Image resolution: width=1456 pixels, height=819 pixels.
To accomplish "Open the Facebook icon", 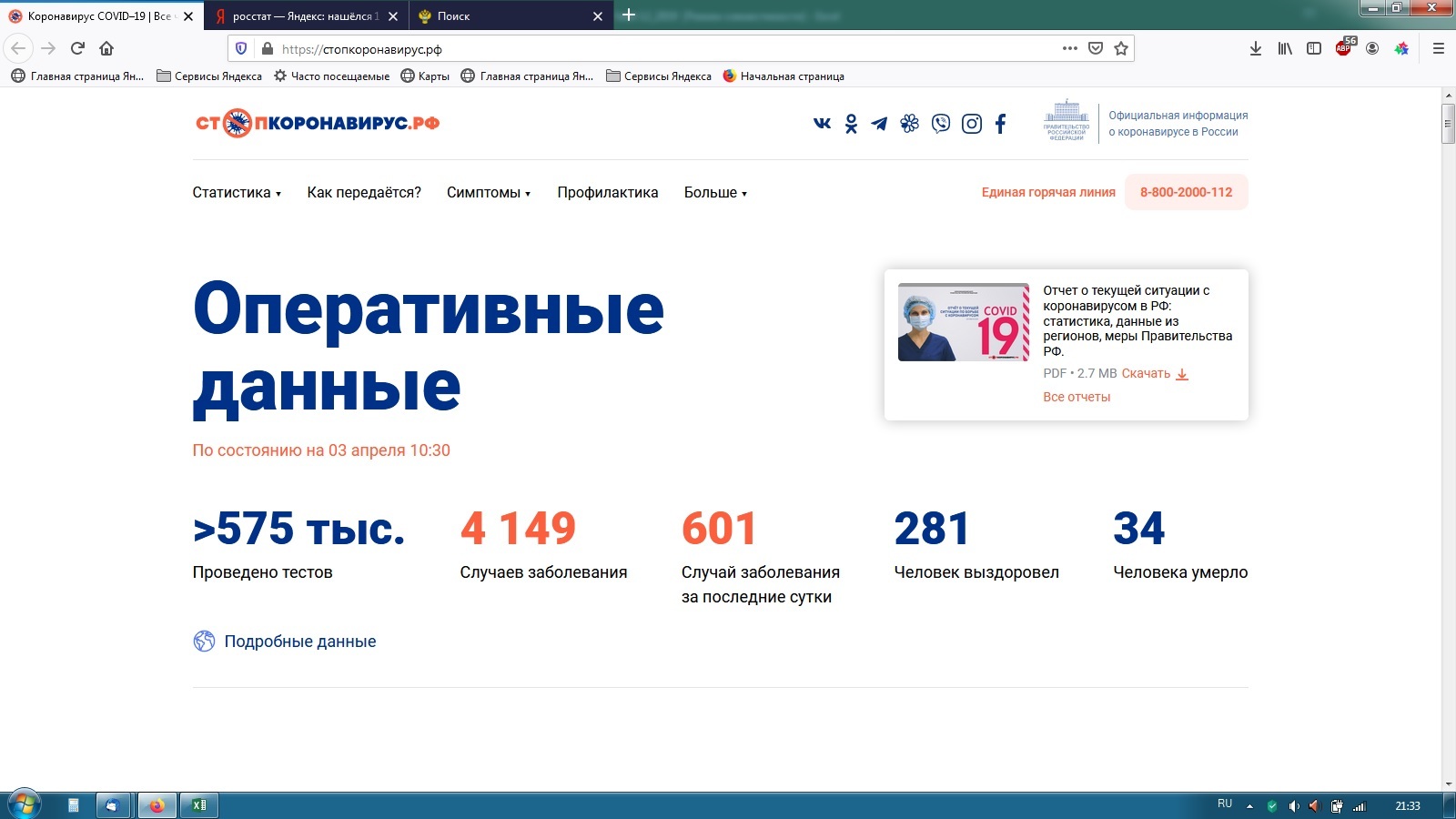I will 1000,124.
